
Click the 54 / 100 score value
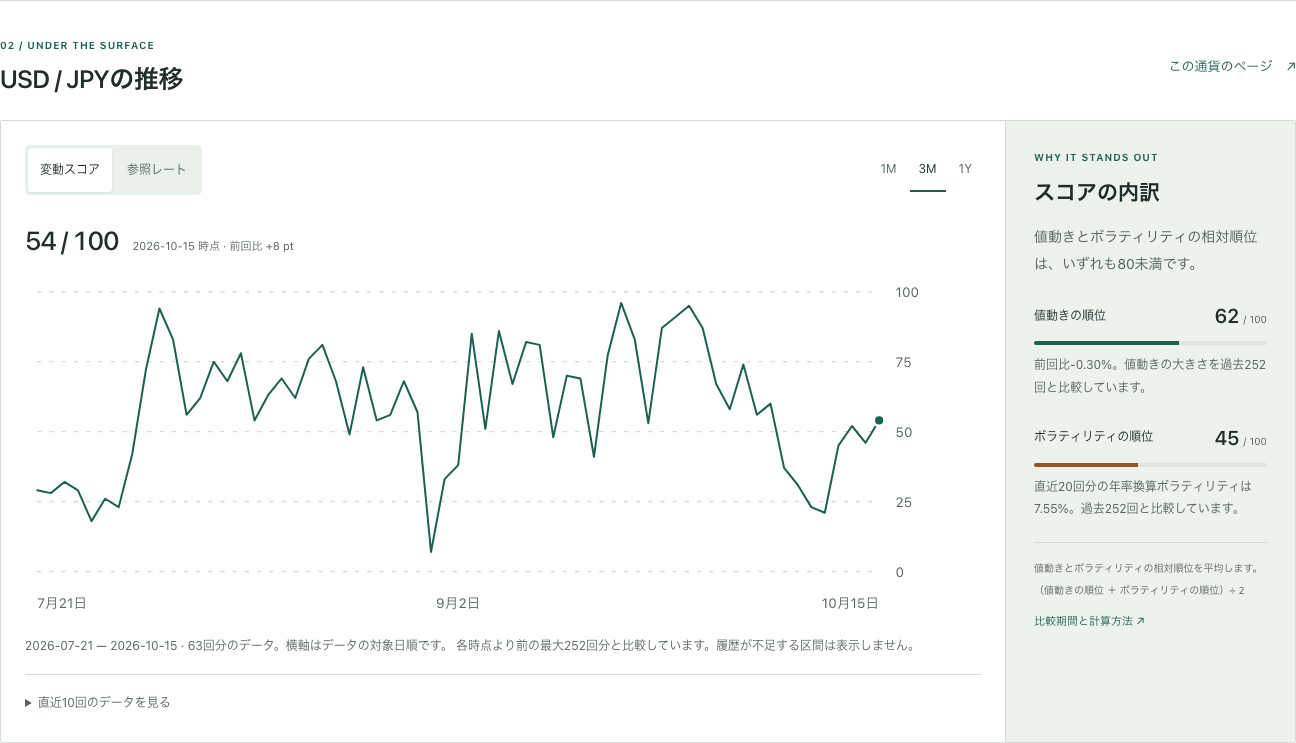72,242
